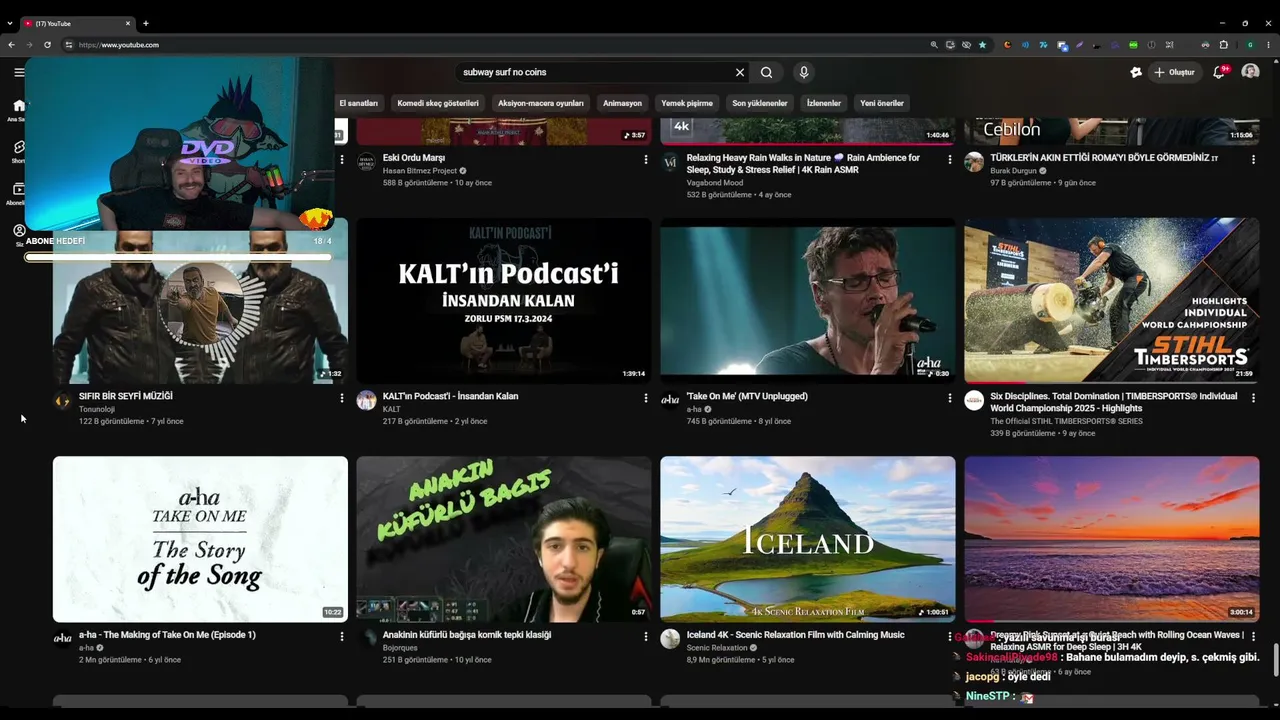This screenshot has height=720, width=1280.
Task: Open more options for KALT'ın Podcast'i video
Action: coord(646,398)
